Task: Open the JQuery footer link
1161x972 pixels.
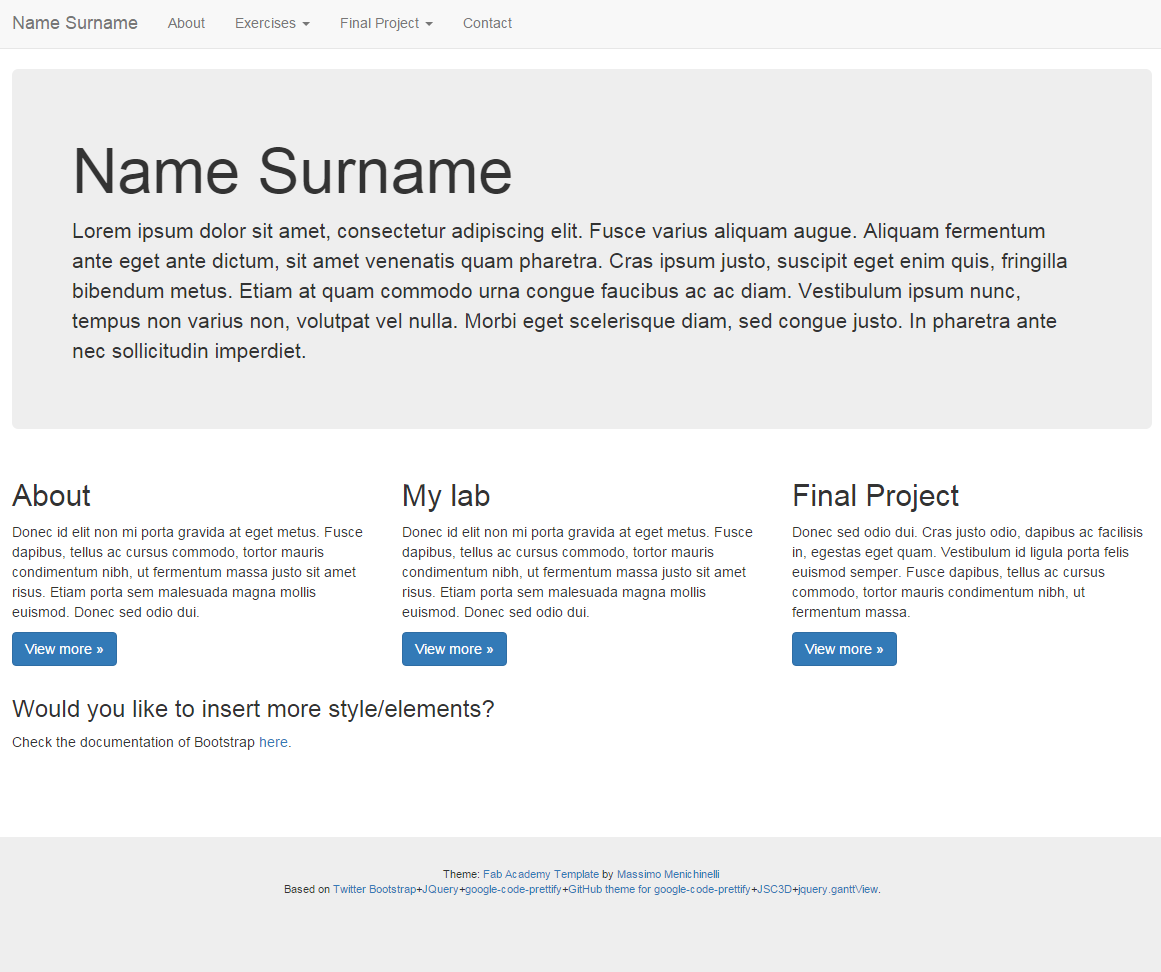Action: pos(440,889)
